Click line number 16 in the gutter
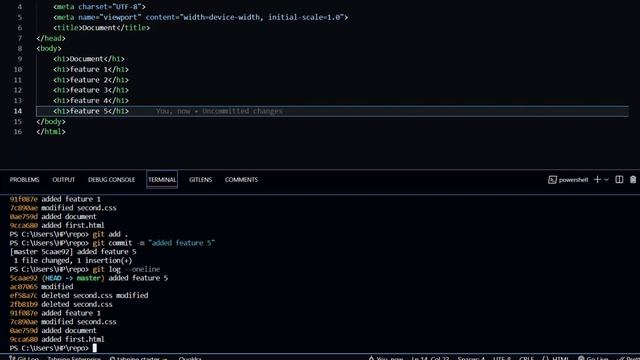This screenshot has height=360, width=640. point(18,131)
